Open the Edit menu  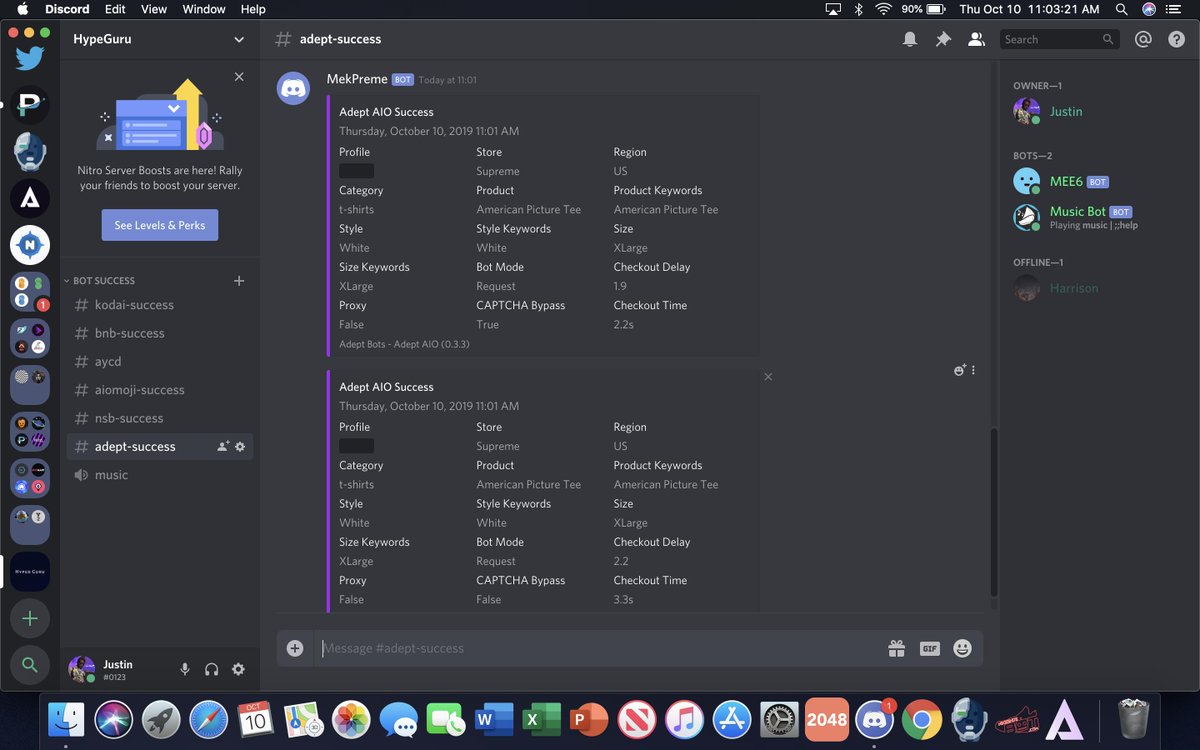[x=115, y=9]
